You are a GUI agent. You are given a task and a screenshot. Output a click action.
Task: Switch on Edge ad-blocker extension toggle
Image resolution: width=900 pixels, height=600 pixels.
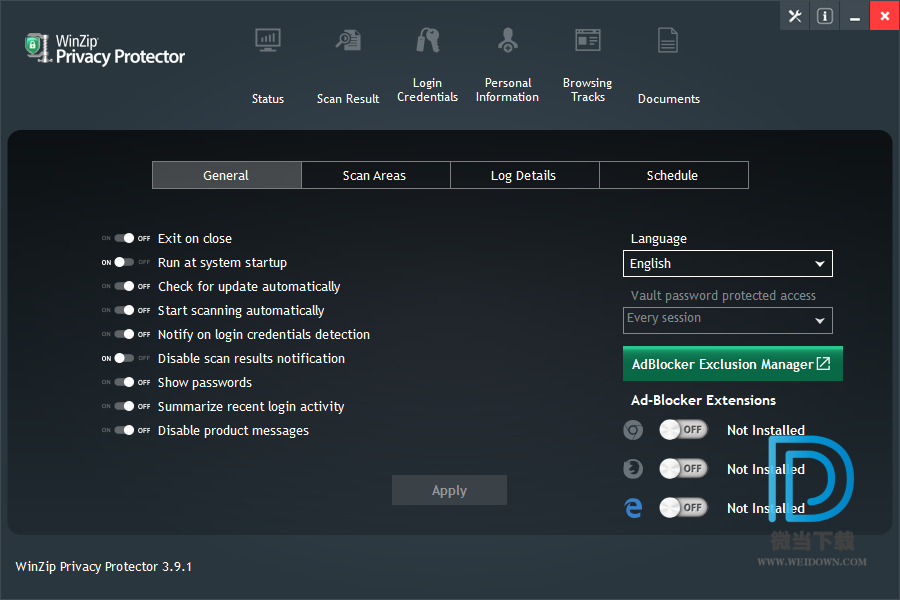[x=683, y=508]
